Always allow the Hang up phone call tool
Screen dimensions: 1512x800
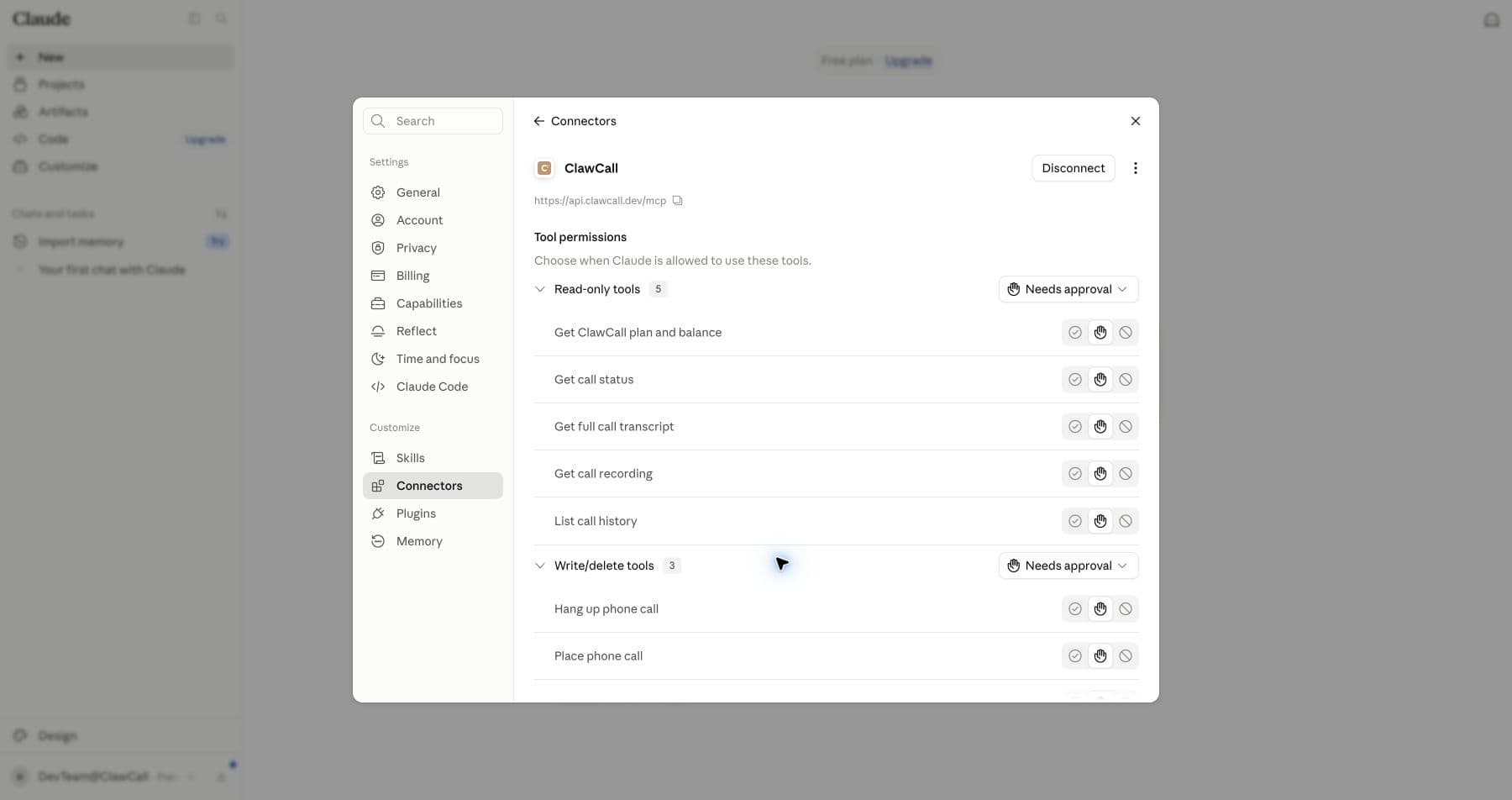[x=1074, y=609]
